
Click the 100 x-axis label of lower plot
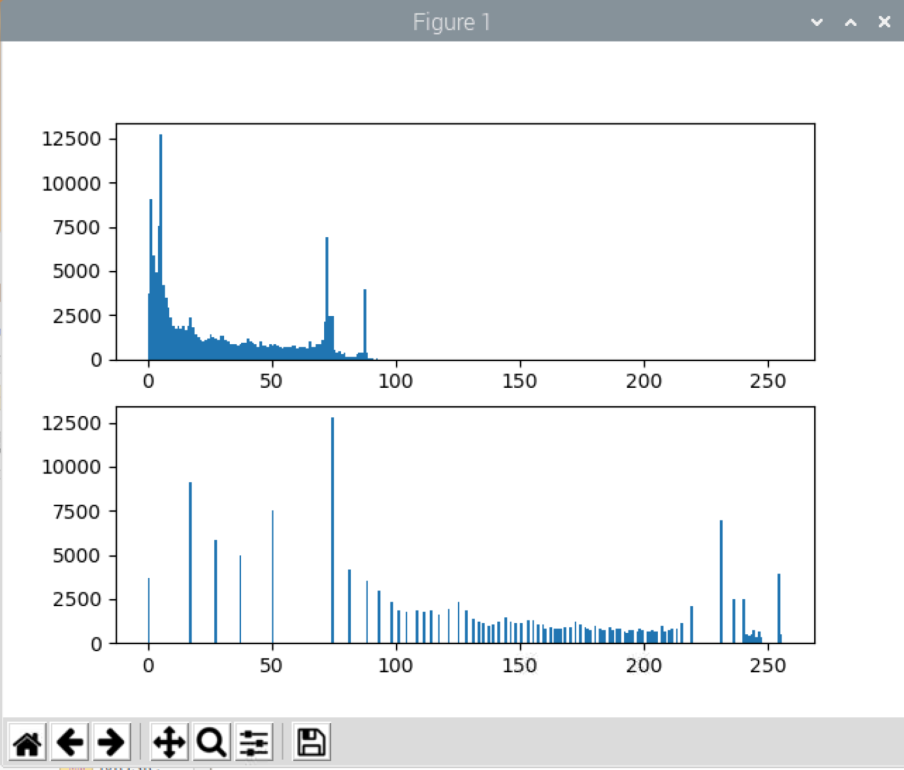[x=396, y=666]
